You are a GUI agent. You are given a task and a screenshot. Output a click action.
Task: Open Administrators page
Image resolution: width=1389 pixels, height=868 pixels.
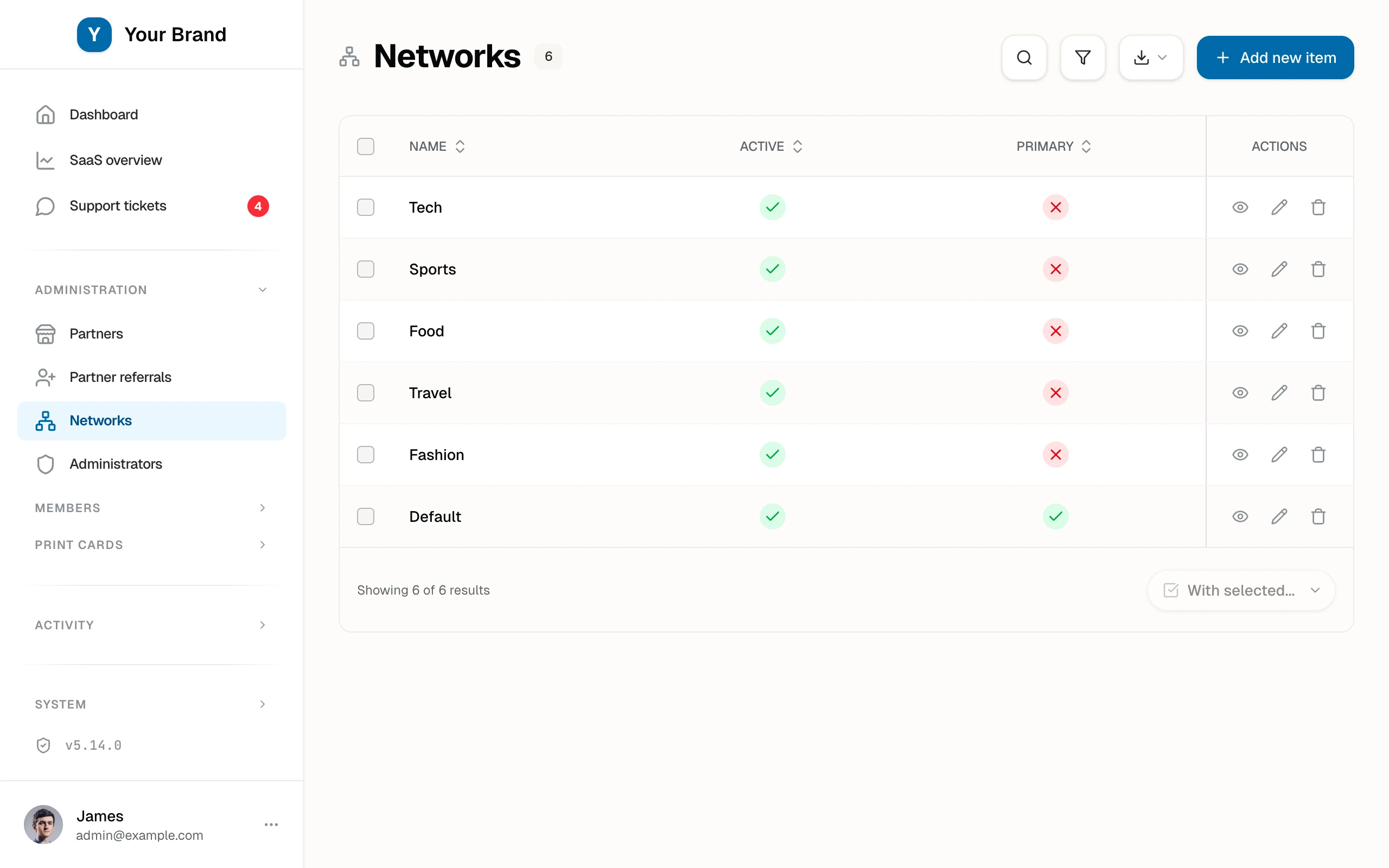click(x=151, y=464)
